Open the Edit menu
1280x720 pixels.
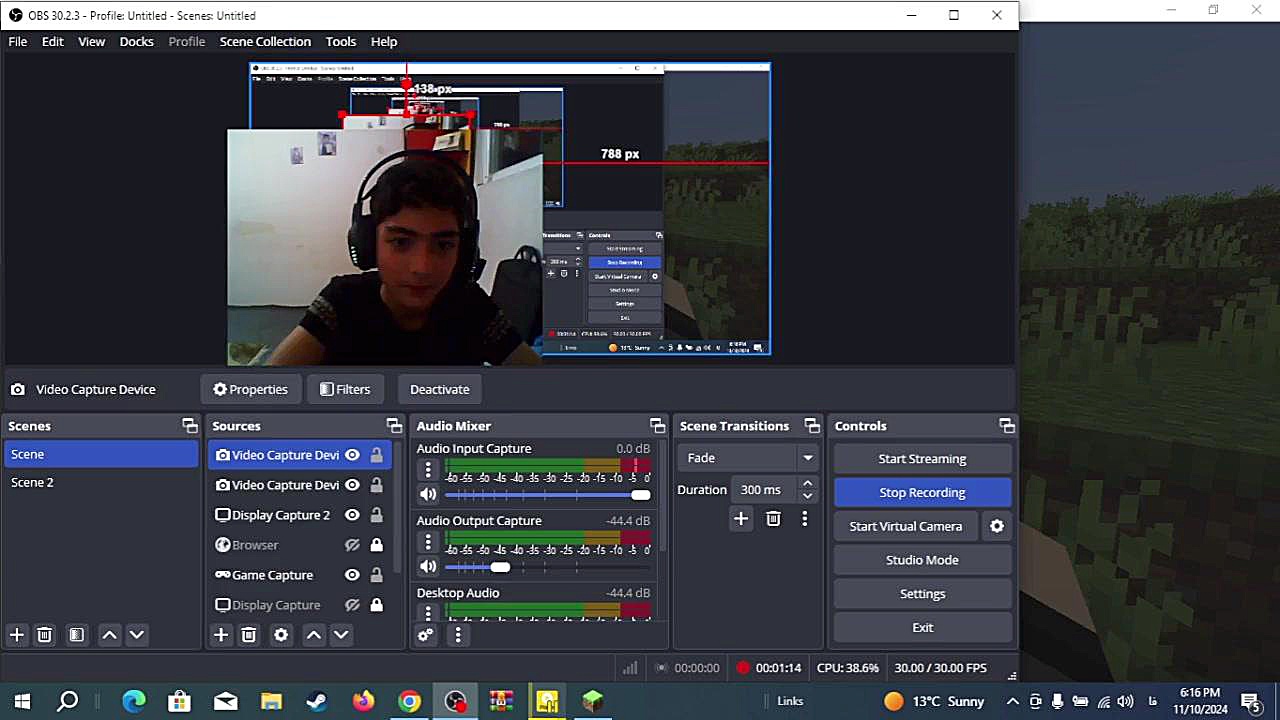pyautogui.click(x=53, y=41)
